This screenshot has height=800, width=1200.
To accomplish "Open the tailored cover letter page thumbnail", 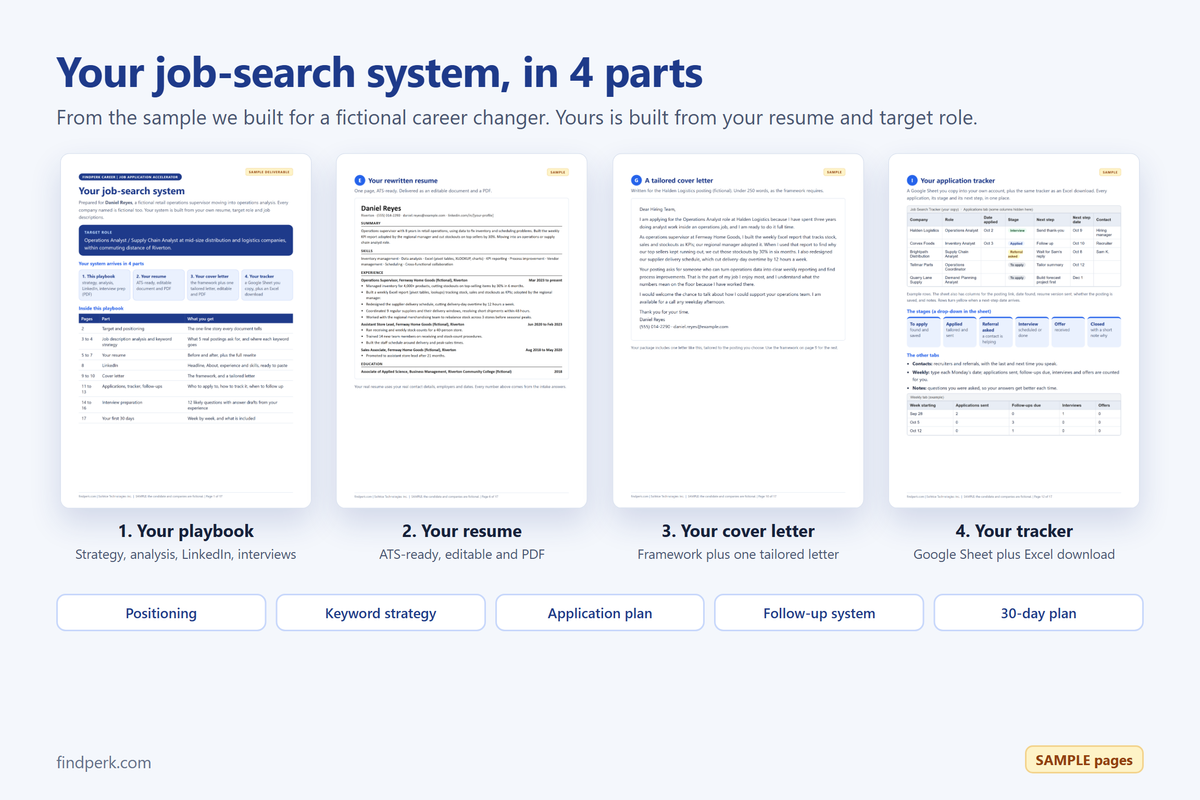I will tap(738, 331).
